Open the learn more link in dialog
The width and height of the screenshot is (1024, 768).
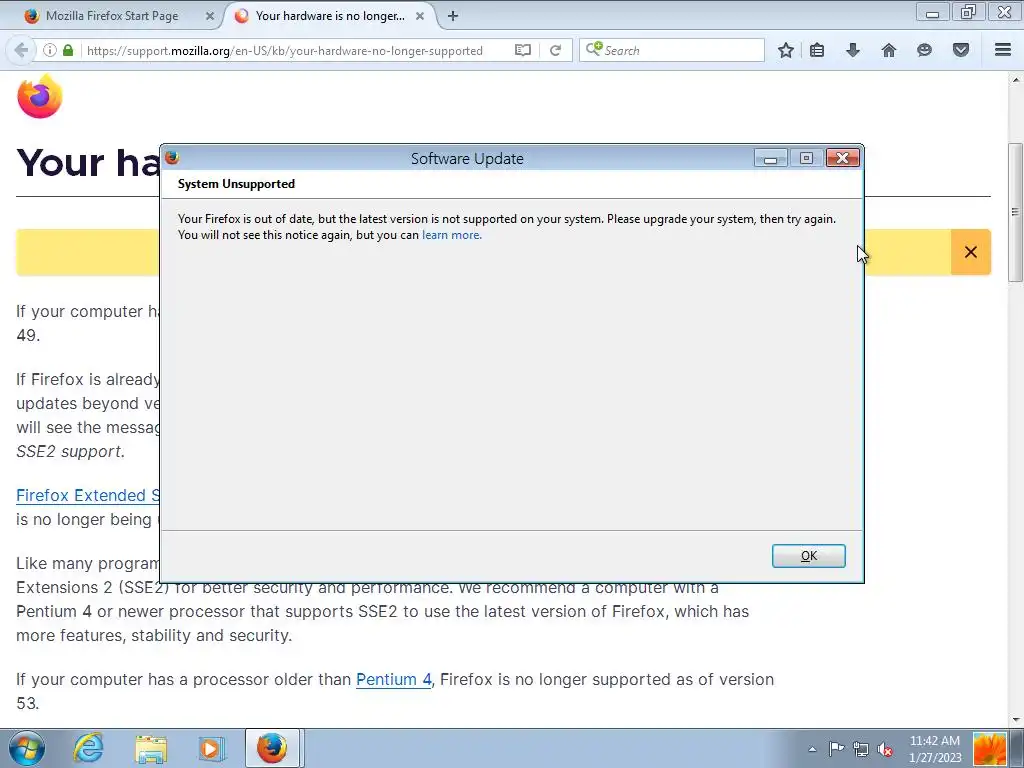coord(451,235)
